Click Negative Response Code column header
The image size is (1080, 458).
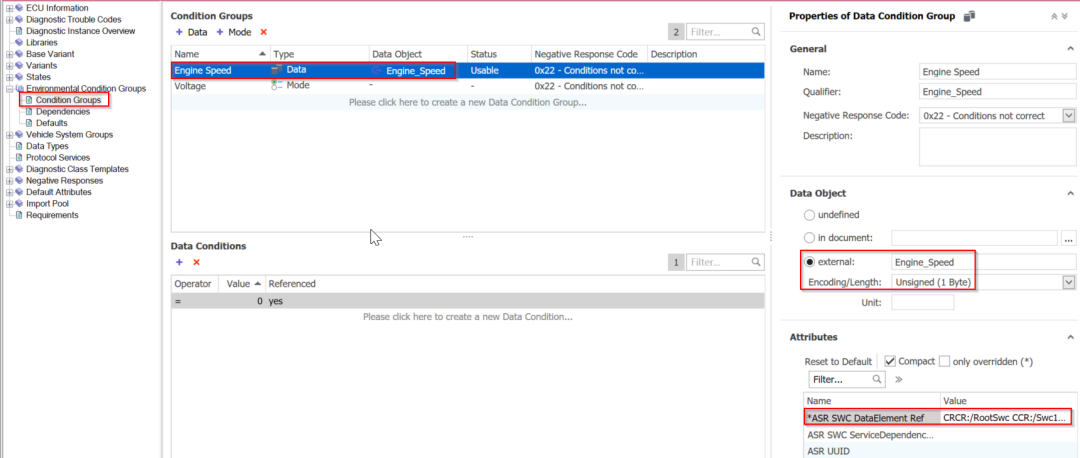pyautogui.click(x=589, y=54)
